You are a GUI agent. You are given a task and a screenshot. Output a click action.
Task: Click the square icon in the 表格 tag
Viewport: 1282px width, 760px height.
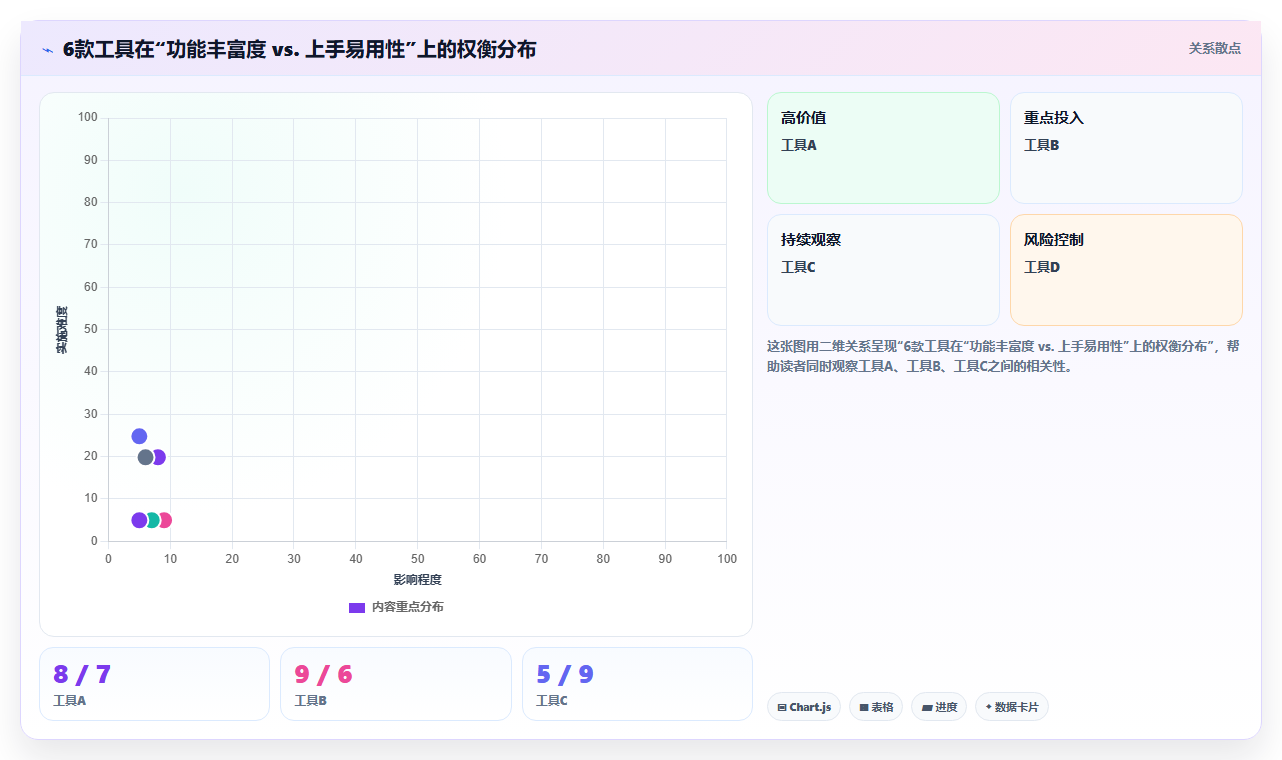864,708
